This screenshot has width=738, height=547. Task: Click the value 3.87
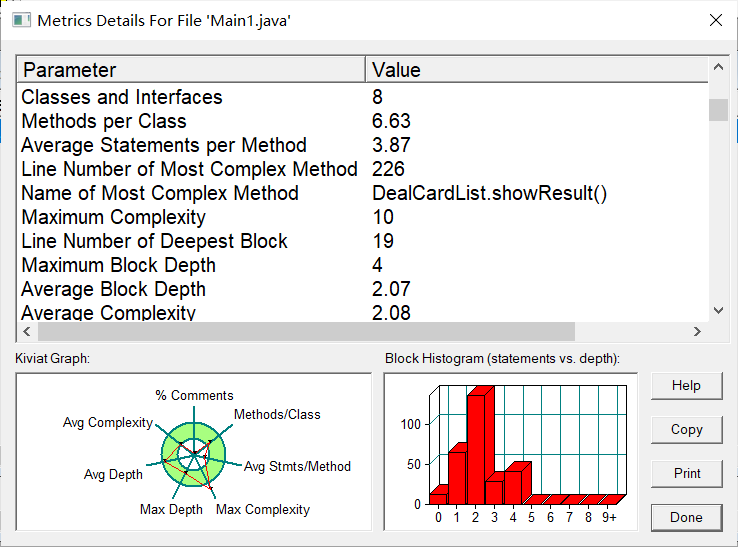coord(391,145)
